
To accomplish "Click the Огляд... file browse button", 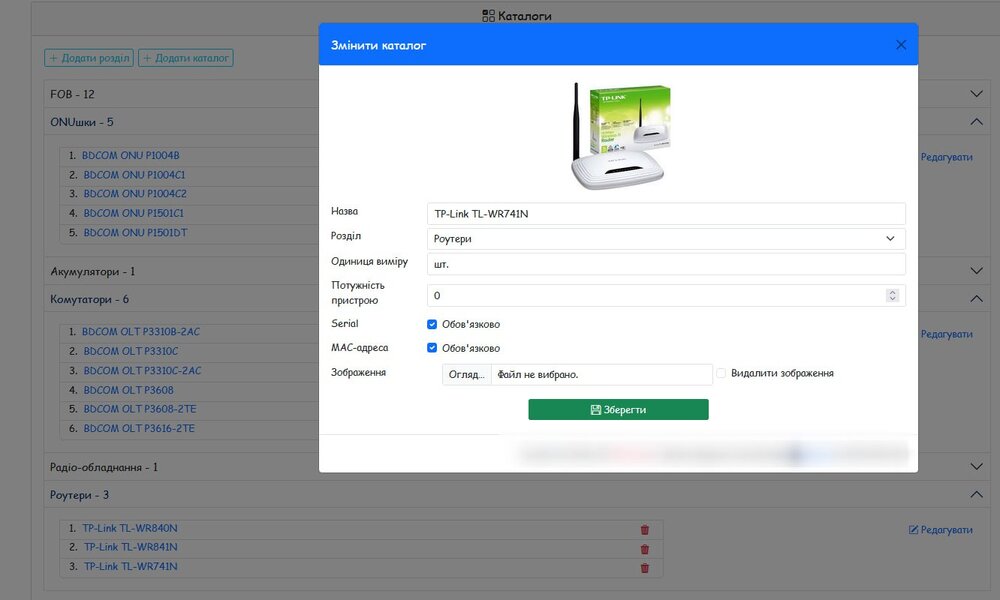I will tap(467, 374).
